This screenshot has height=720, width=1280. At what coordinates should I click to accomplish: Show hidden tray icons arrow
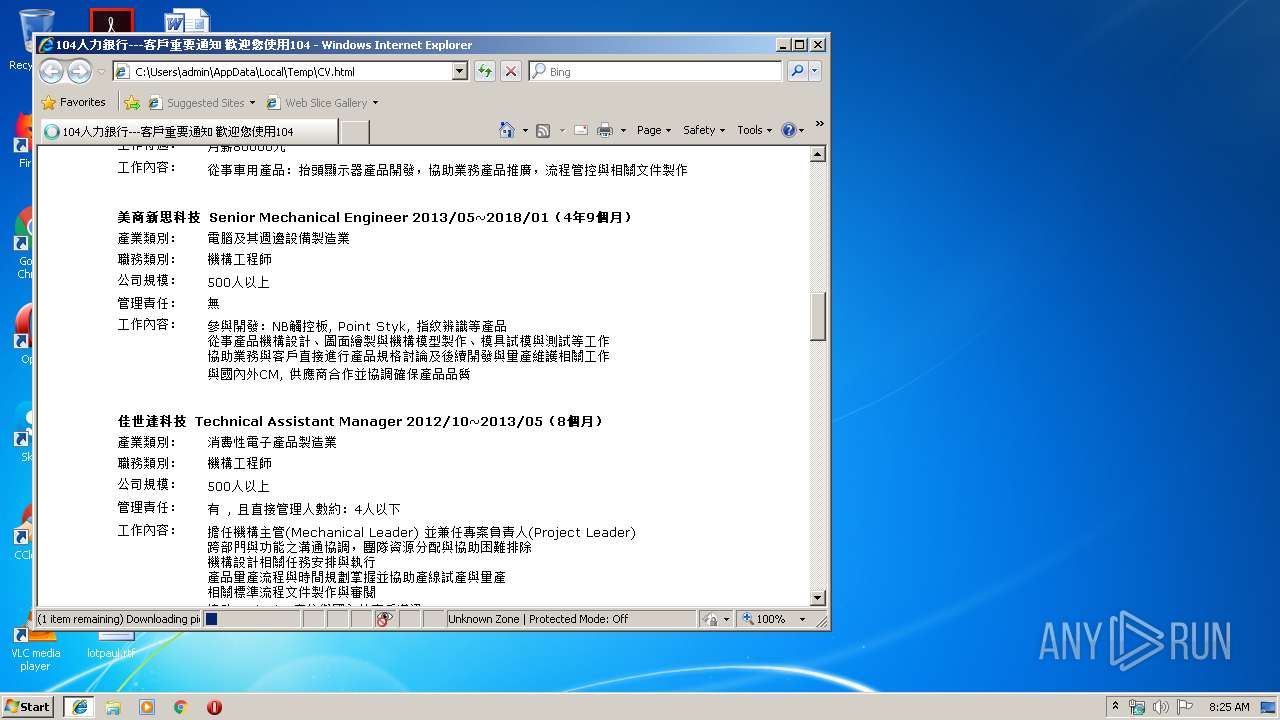pos(1116,706)
